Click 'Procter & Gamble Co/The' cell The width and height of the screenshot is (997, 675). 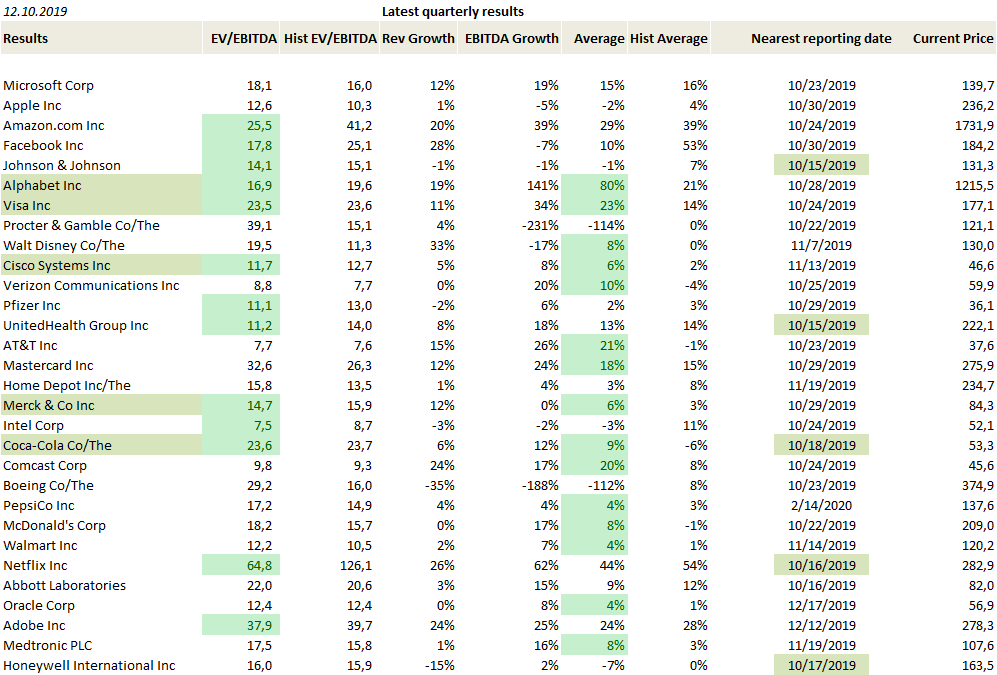point(81,226)
